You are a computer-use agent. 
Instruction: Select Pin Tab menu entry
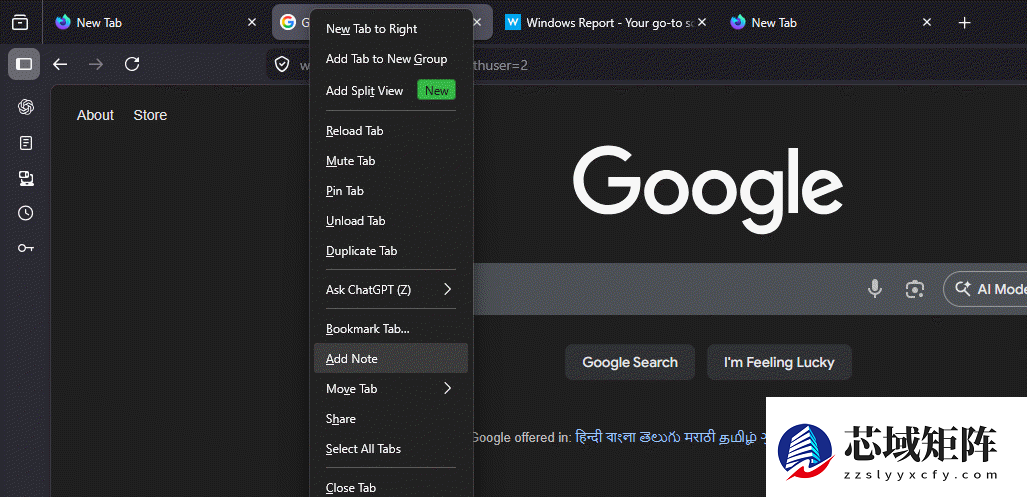[345, 191]
